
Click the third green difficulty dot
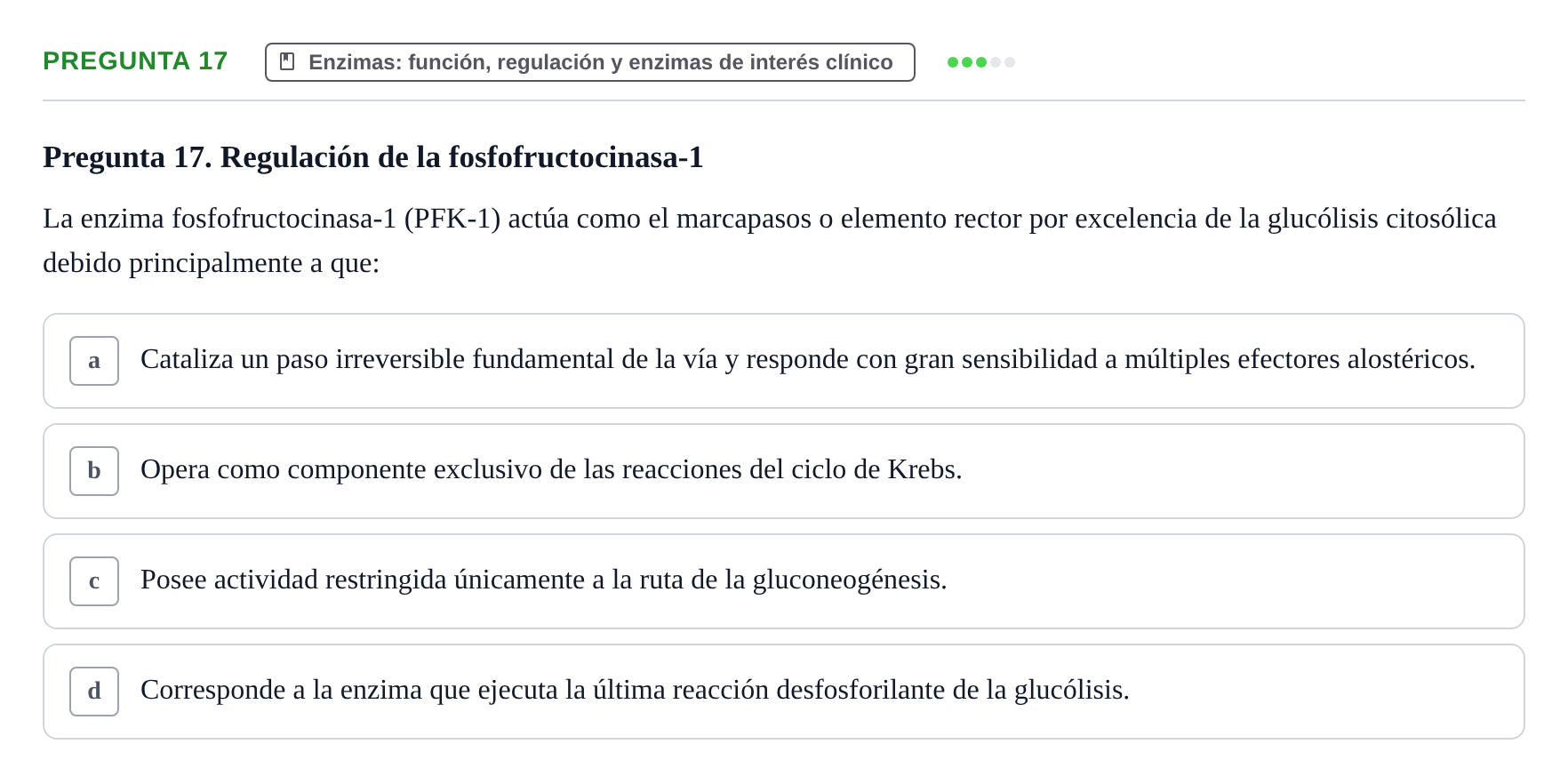tap(981, 62)
